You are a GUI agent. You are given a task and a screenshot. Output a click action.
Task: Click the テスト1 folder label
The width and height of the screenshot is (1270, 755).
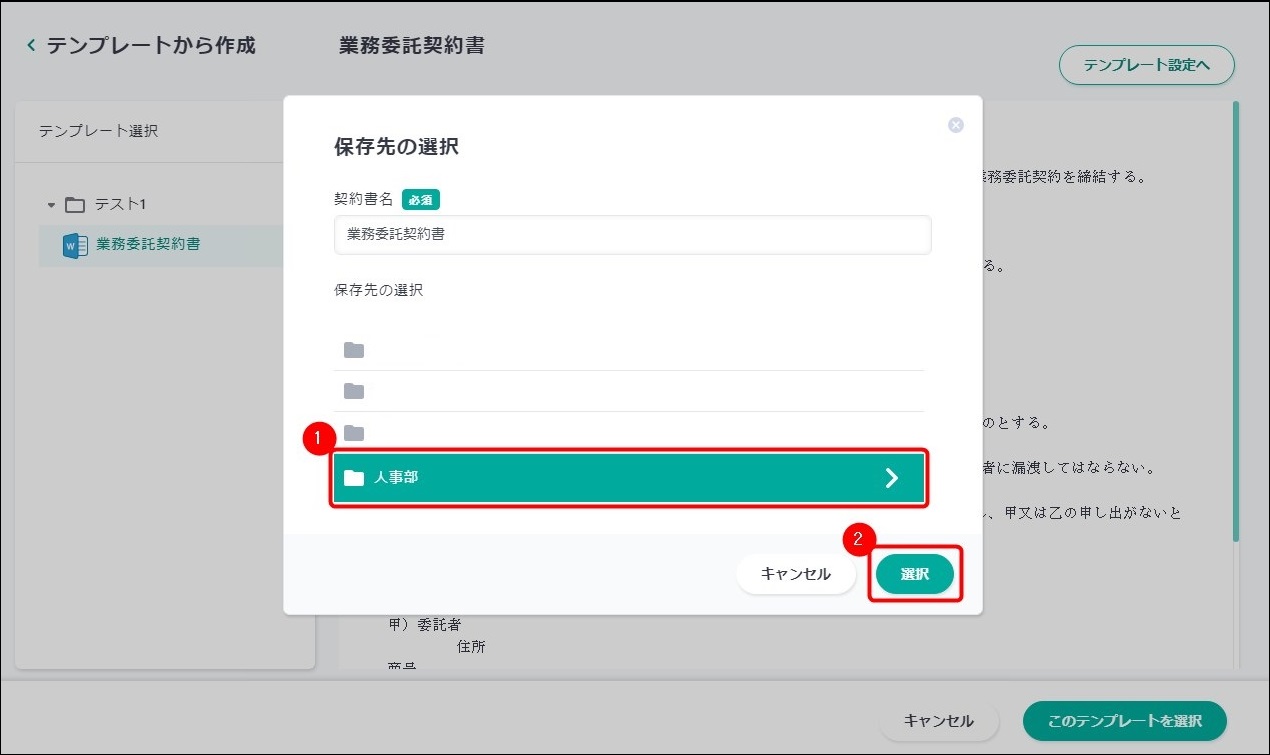click(120, 205)
